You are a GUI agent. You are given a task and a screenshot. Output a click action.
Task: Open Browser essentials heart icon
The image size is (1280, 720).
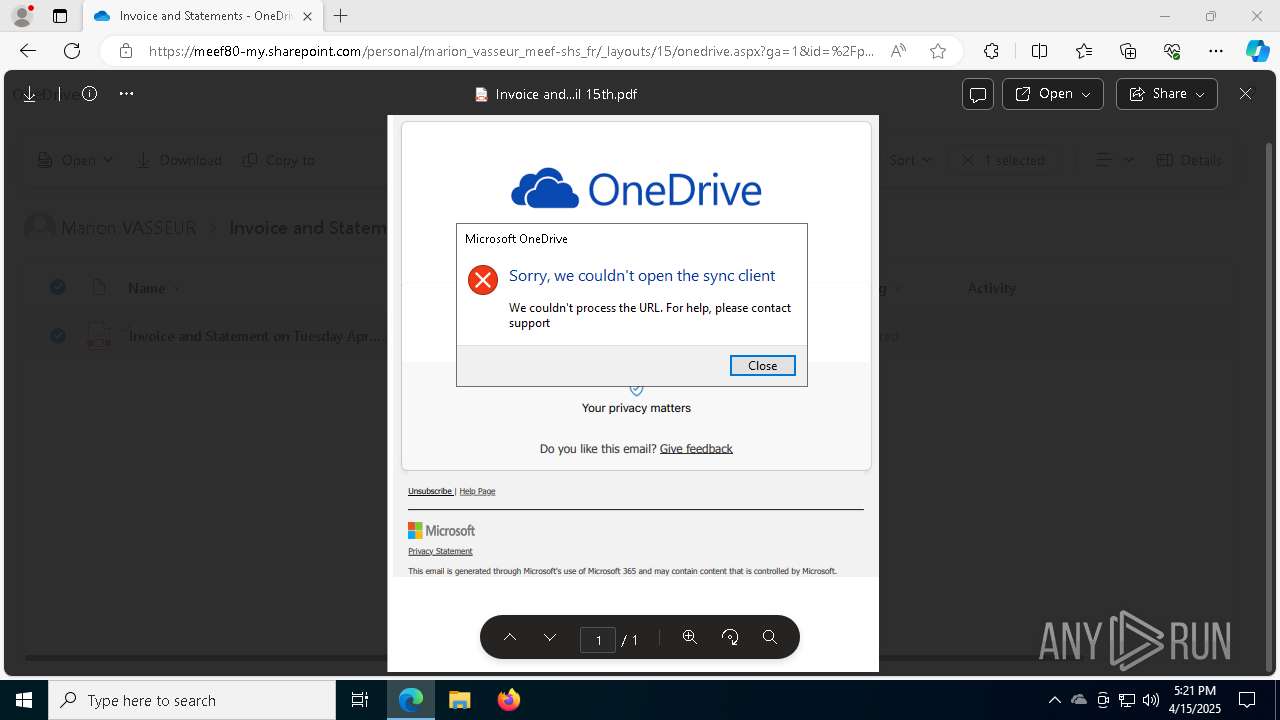point(1172,51)
